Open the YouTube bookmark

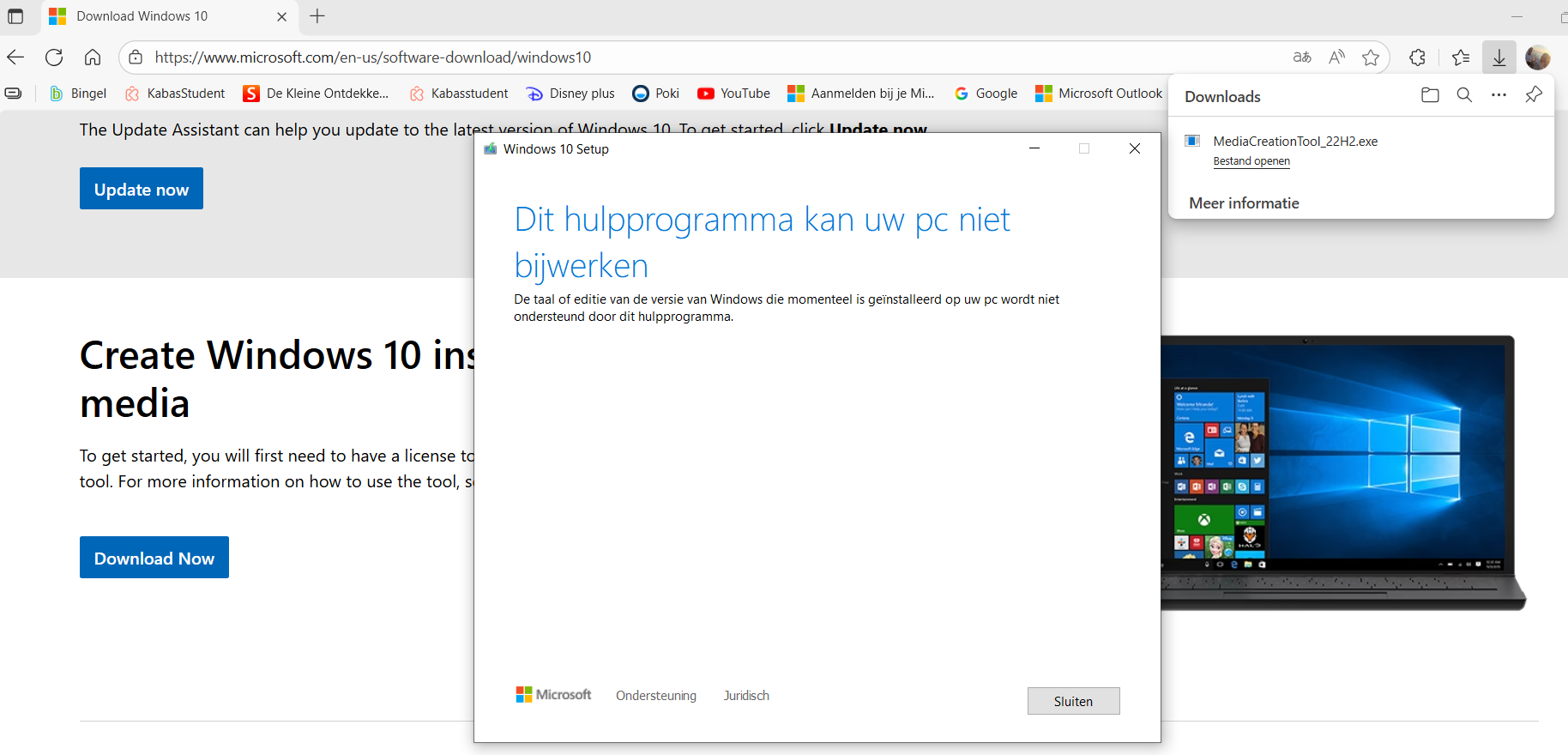(733, 94)
